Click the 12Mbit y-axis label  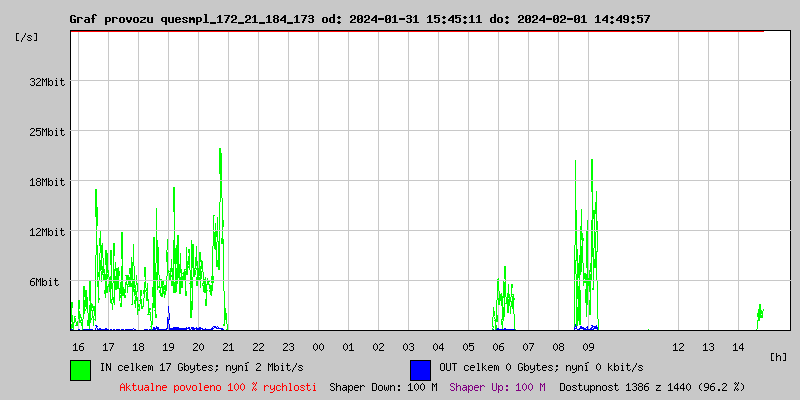coord(47,232)
